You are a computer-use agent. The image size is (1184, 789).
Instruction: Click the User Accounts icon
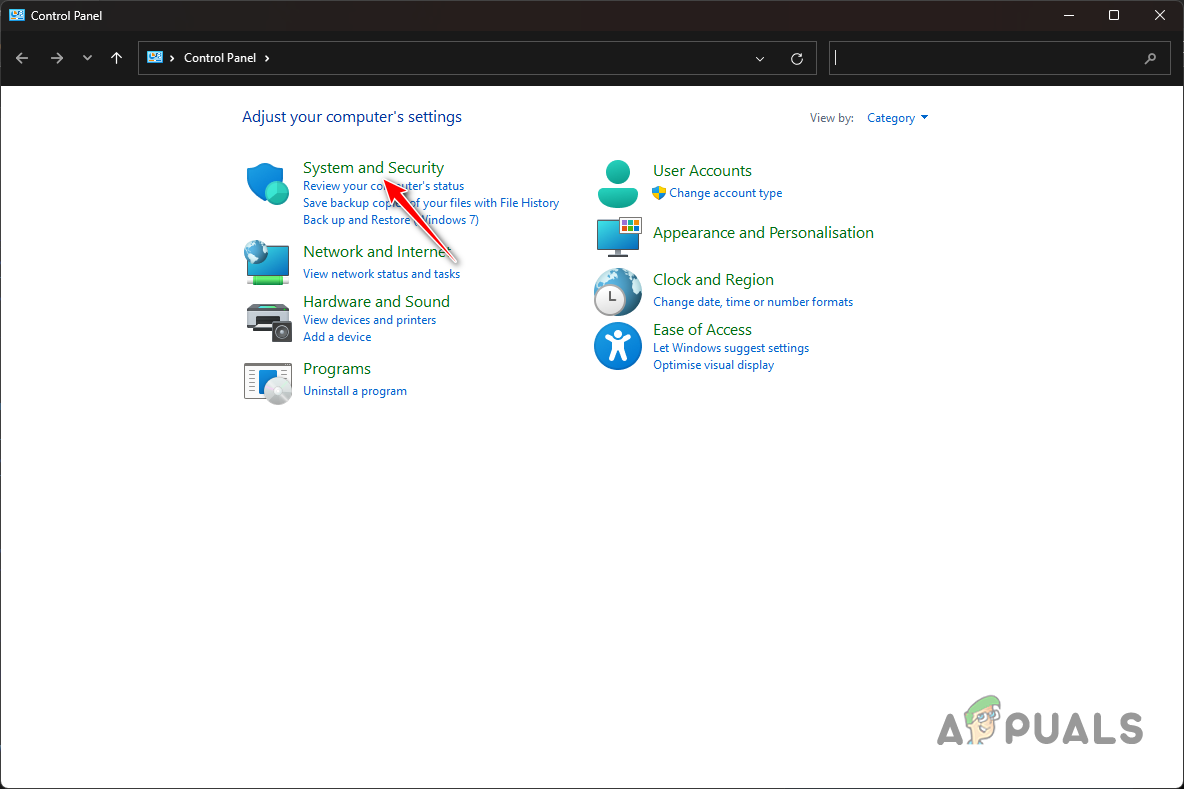pyautogui.click(x=617, y=183)
